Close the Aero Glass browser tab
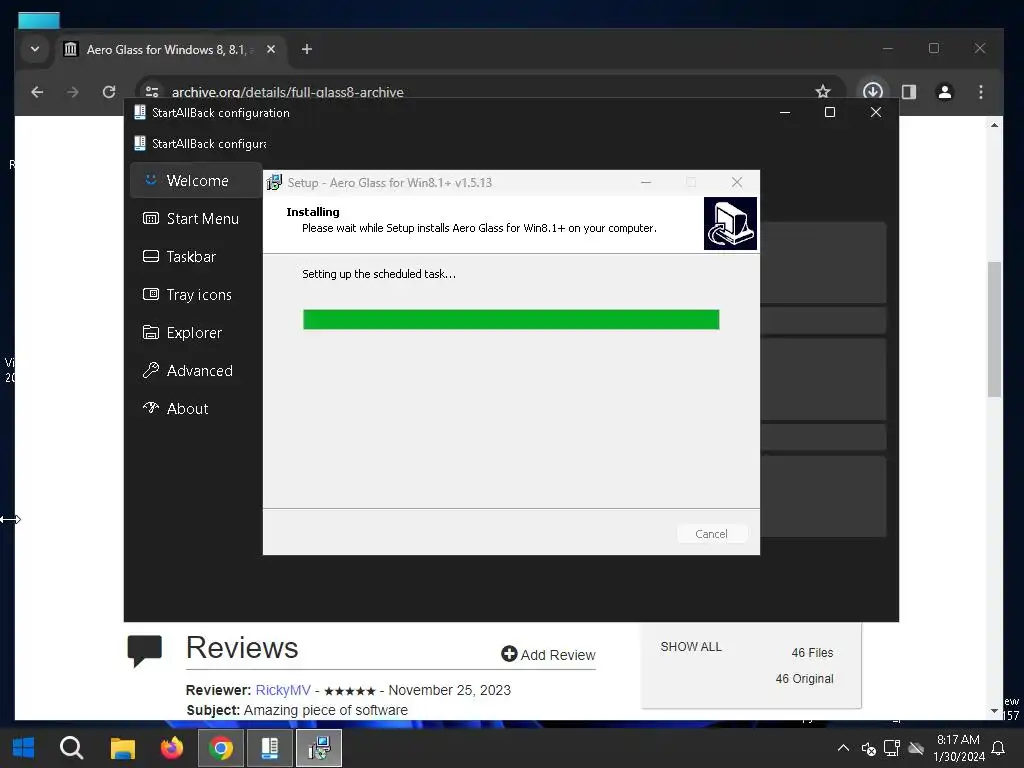1024x768 pixels. [x=271, y=49]
